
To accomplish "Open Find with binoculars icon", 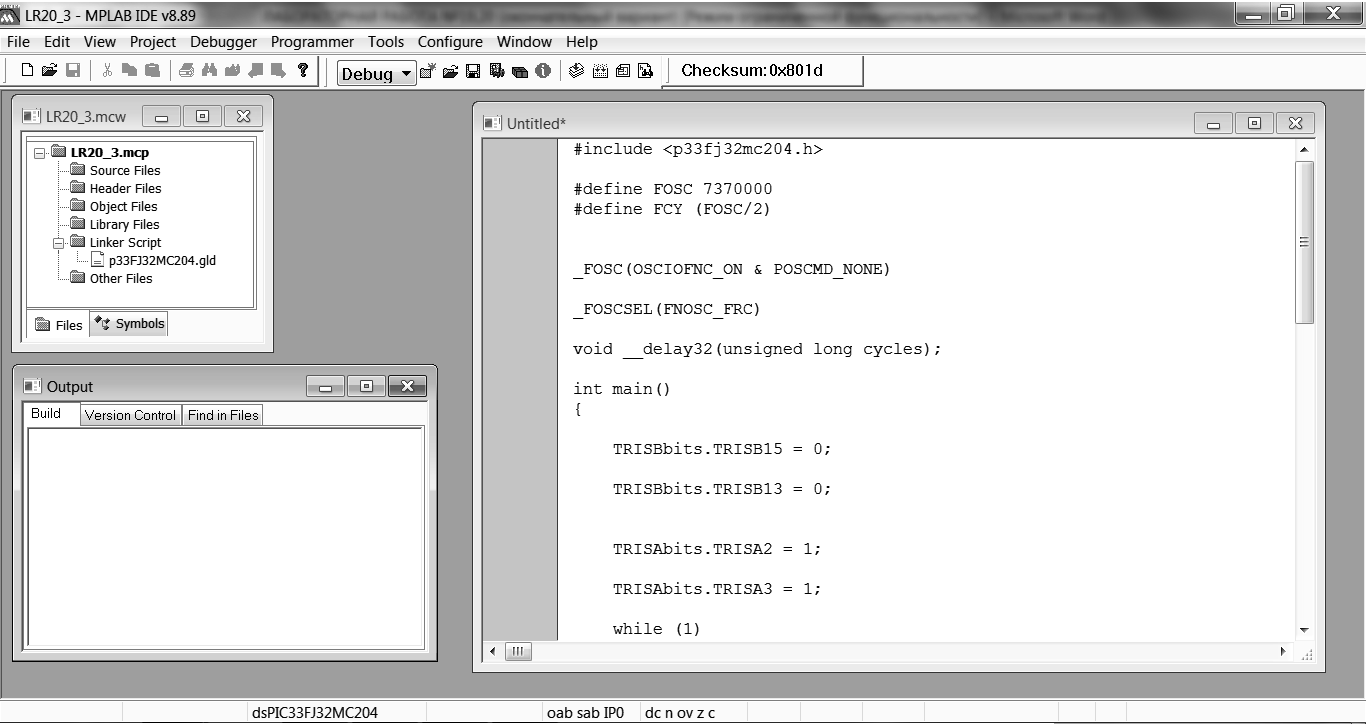I will tap(209, 70).
